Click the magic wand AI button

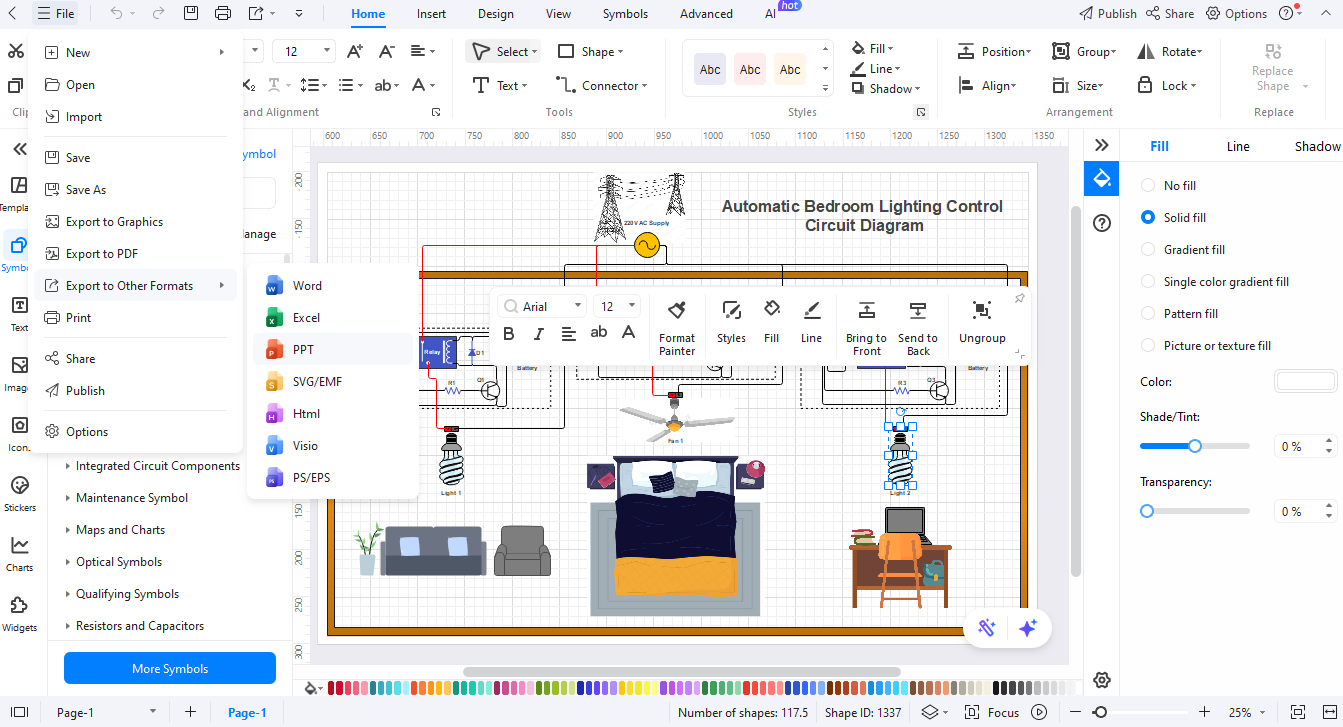(987, 628)
